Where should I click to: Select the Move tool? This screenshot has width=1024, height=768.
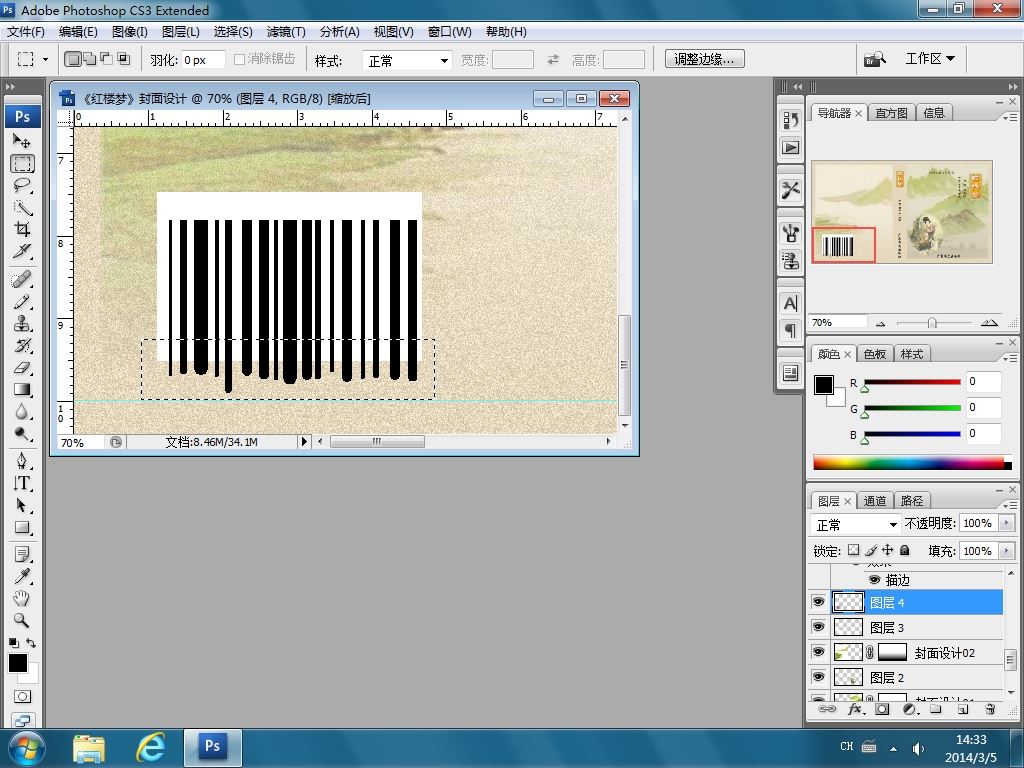(22, 141)
